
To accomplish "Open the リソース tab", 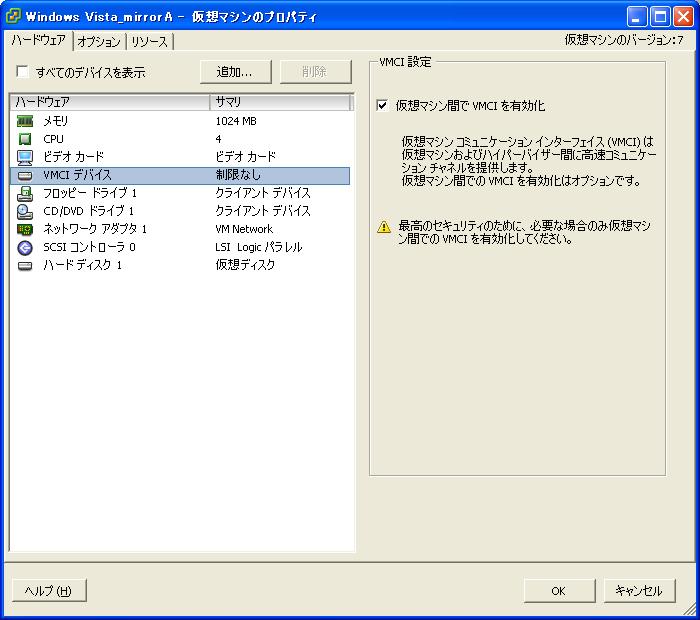I will click(150, 42).
